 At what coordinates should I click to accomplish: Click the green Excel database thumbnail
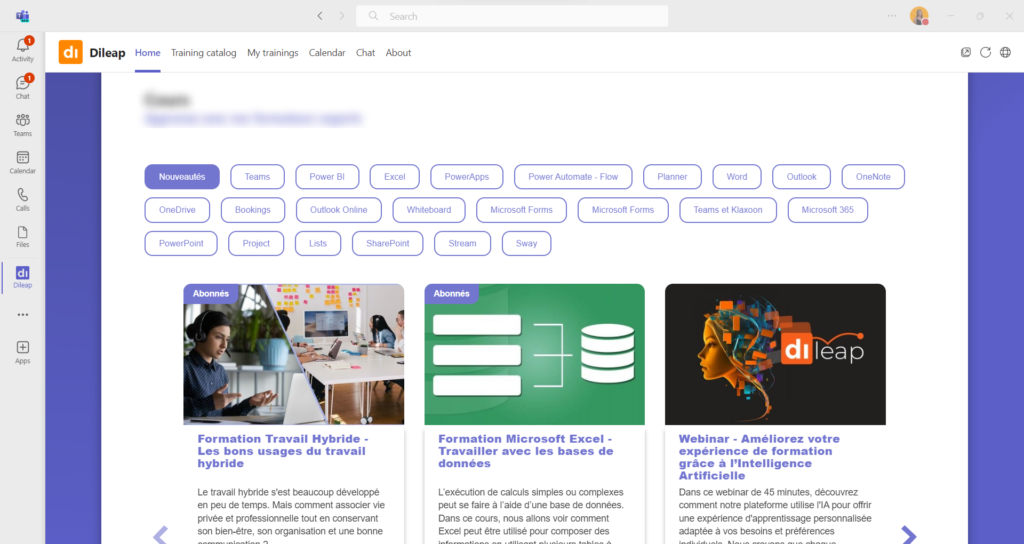(534, 355)
